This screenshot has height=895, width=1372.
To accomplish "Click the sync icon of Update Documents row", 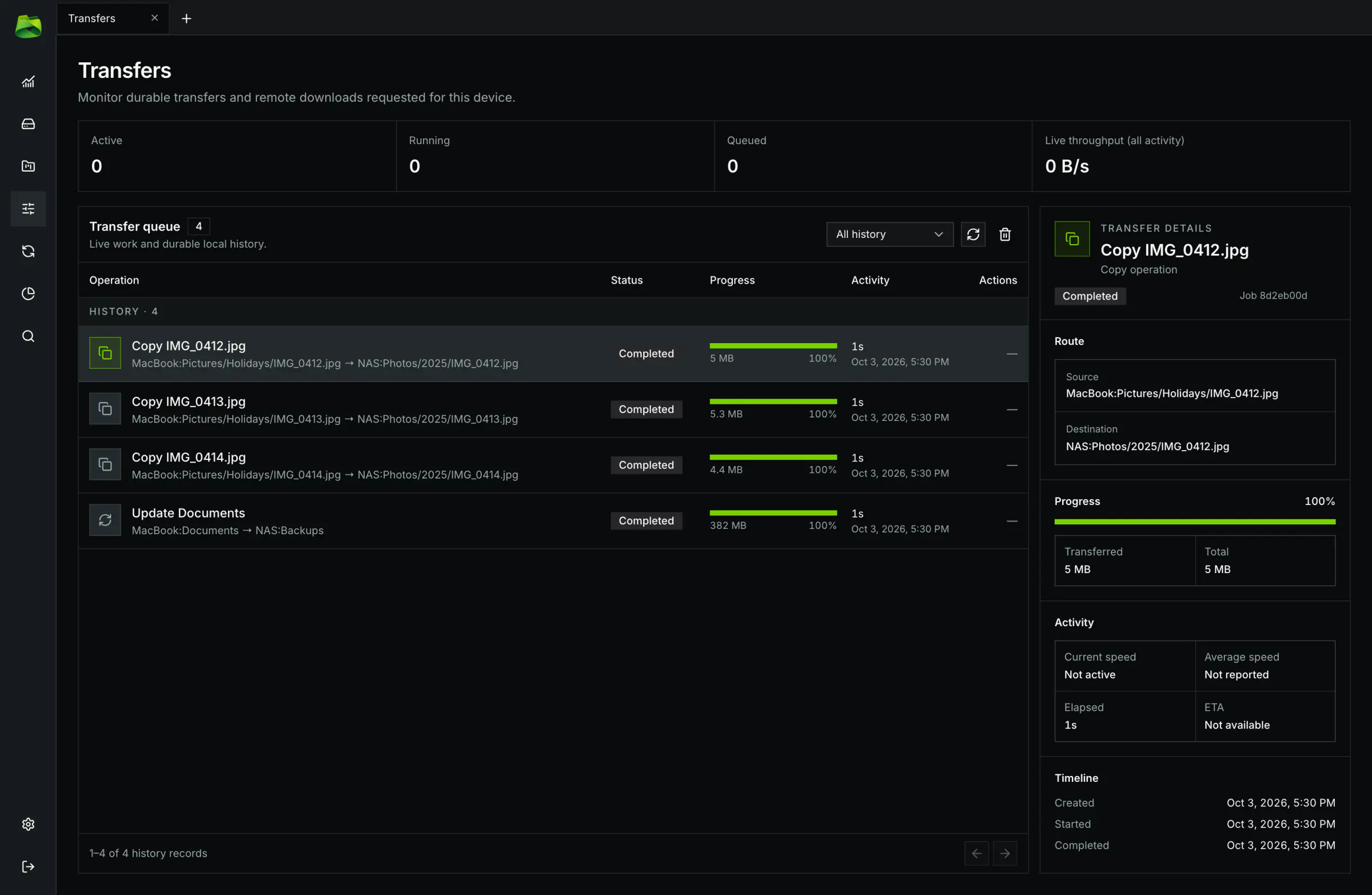I will pos(105,520).
